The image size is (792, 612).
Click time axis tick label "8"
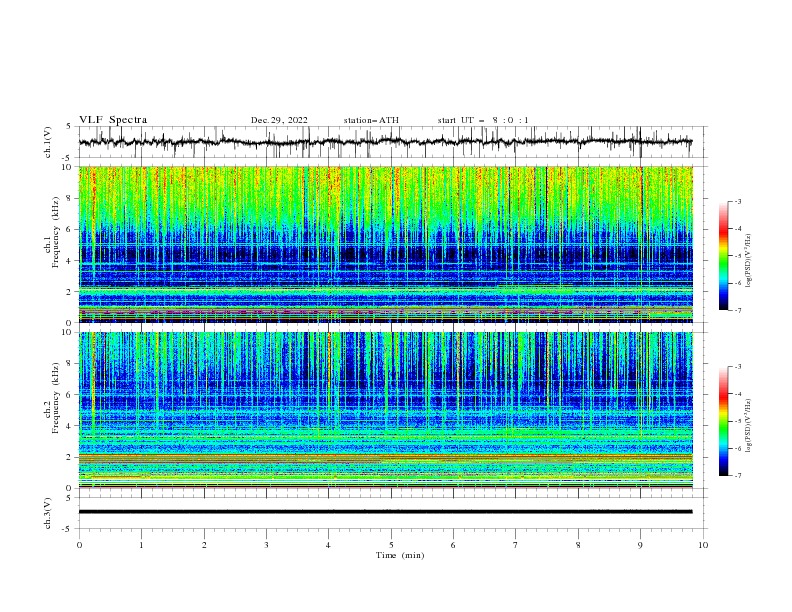pos(578,545)
